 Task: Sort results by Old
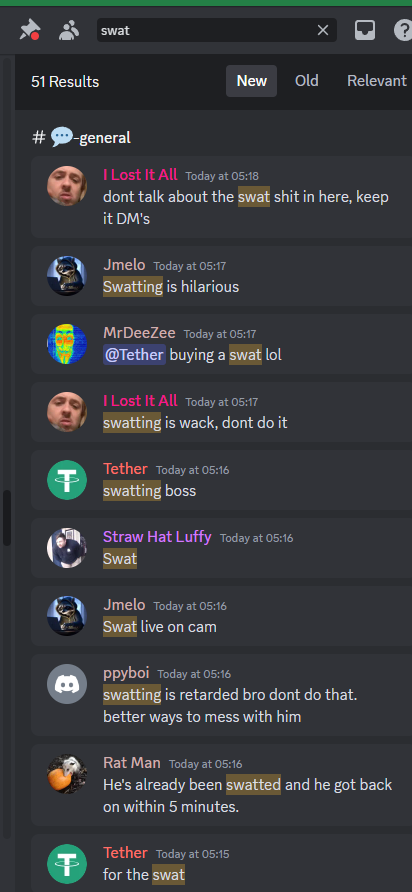pyautogui.click(x=307, y=81)
